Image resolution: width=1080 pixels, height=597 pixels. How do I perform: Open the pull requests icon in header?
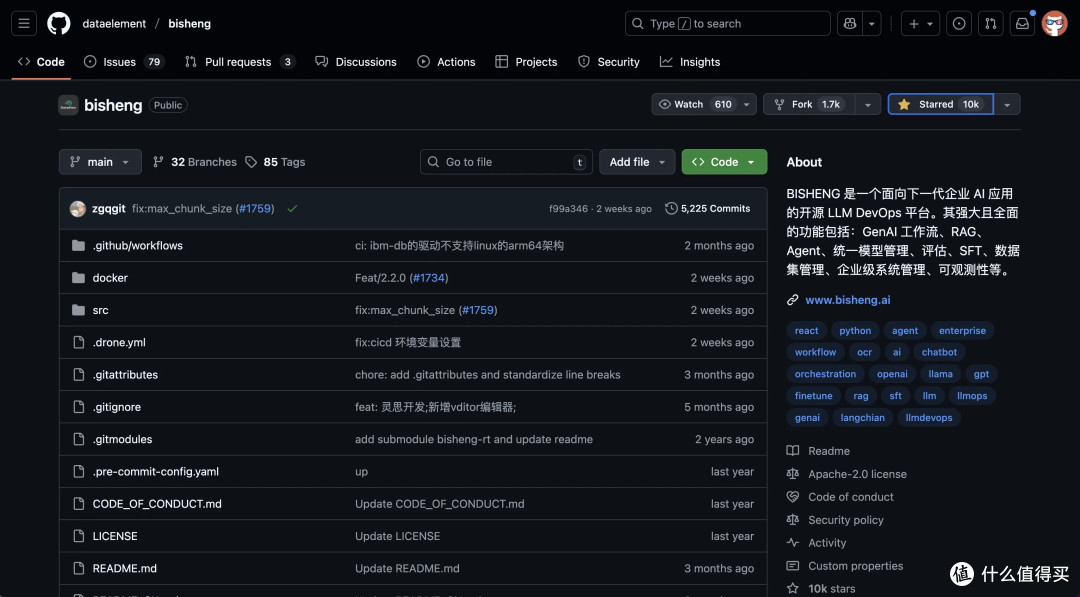(x=990, y=23)
